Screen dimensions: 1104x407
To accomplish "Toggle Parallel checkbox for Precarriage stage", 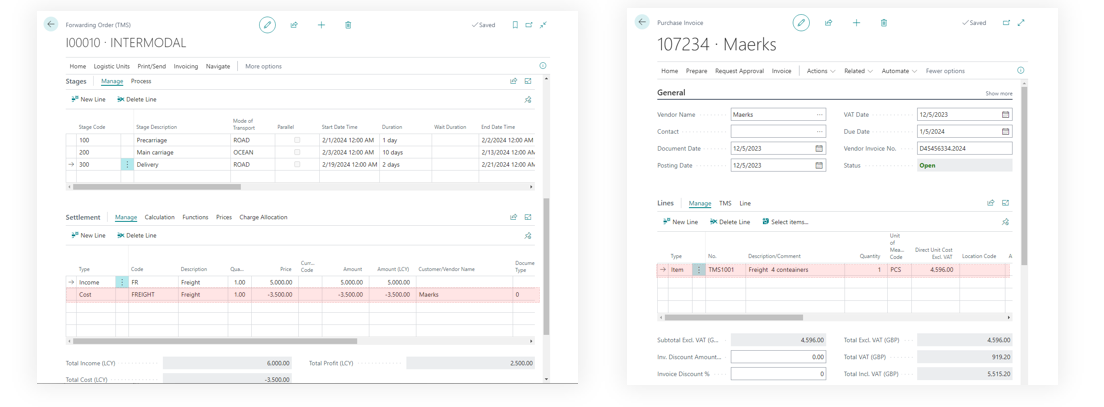I will click(x=297, y=140).
